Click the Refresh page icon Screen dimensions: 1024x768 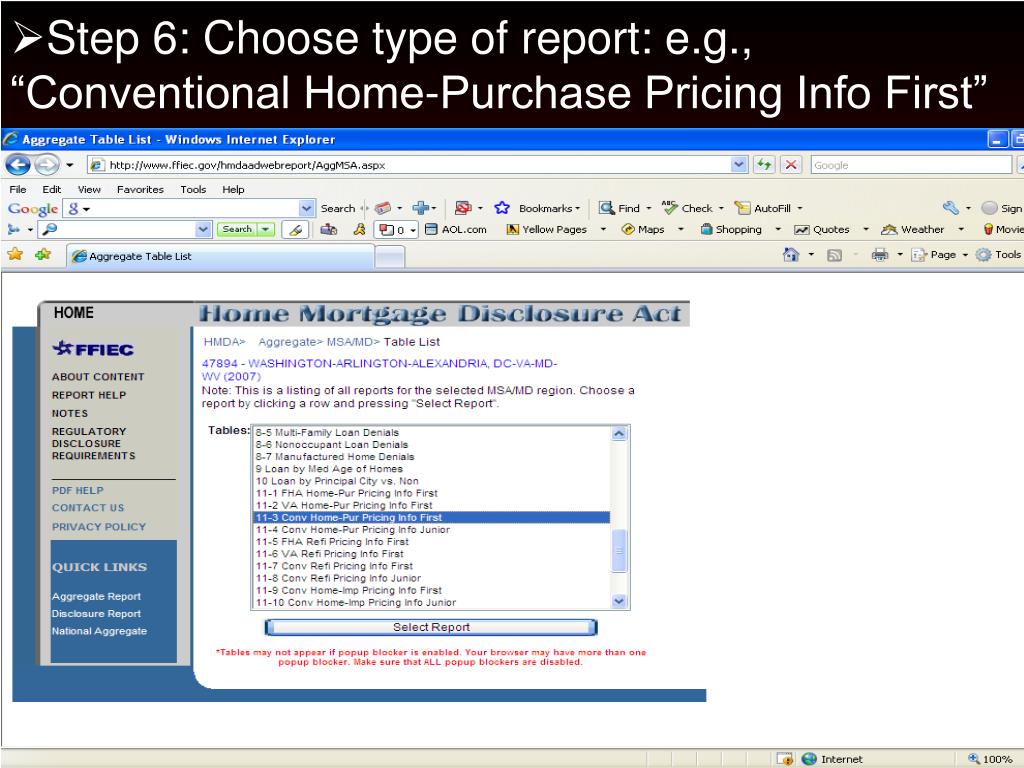[763, 165]
